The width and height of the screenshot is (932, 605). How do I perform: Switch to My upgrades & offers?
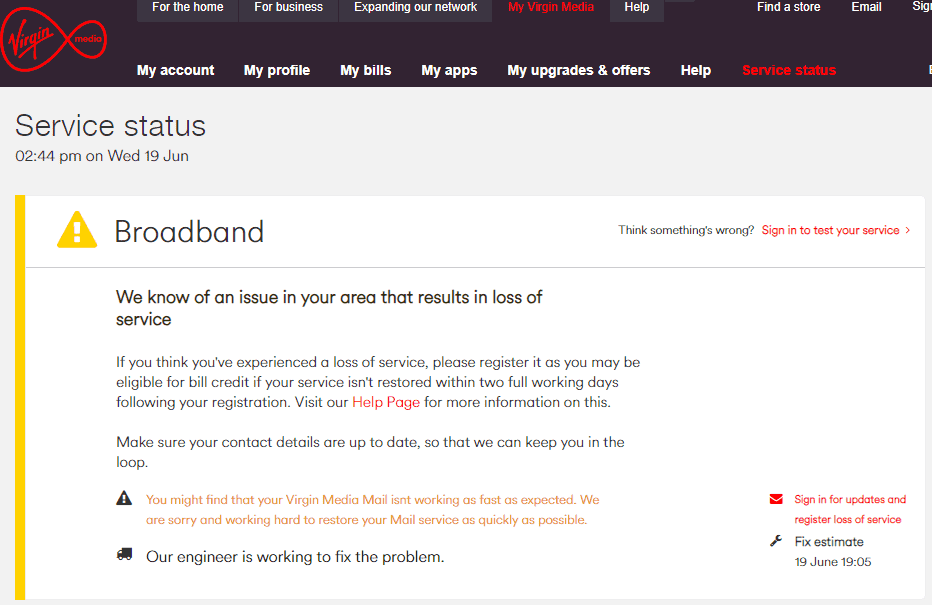(578, 70)
